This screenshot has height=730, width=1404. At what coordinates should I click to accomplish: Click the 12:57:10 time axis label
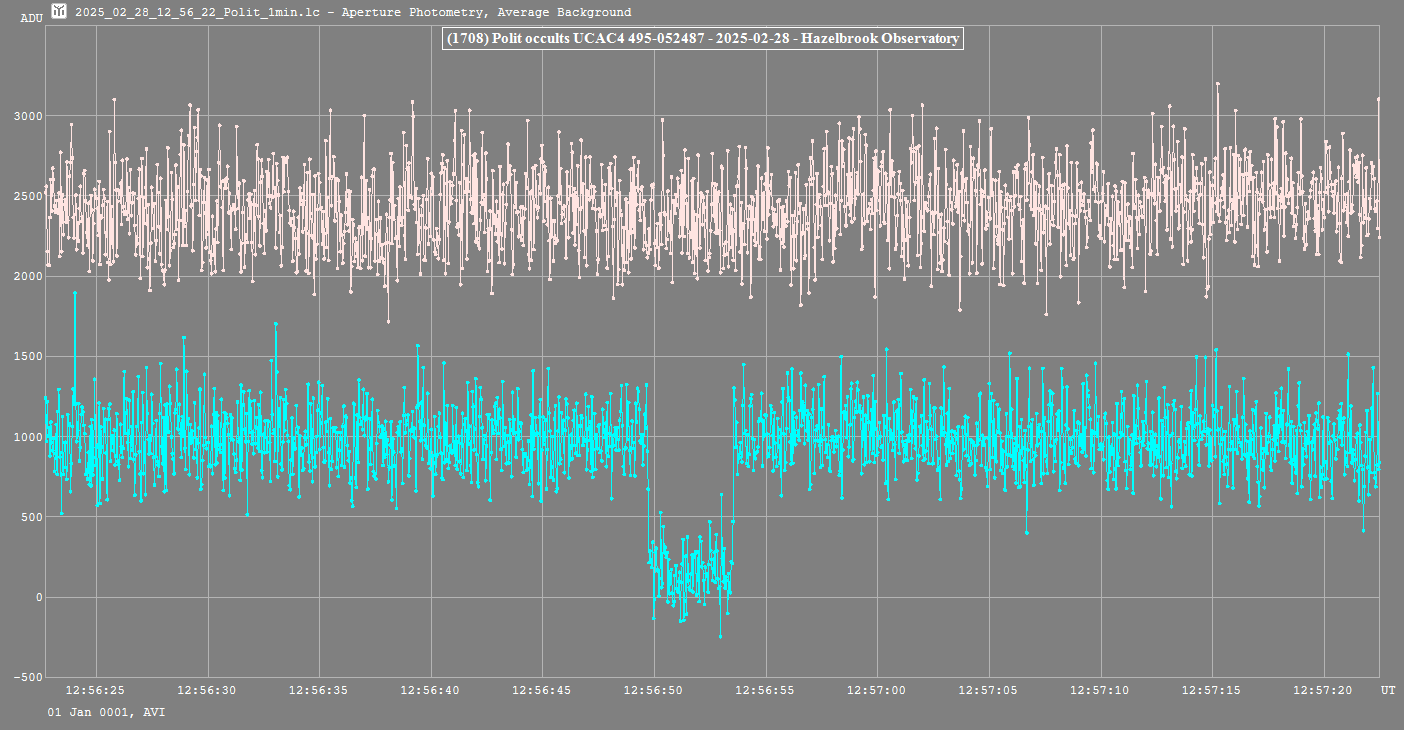tap(1101, 690)
